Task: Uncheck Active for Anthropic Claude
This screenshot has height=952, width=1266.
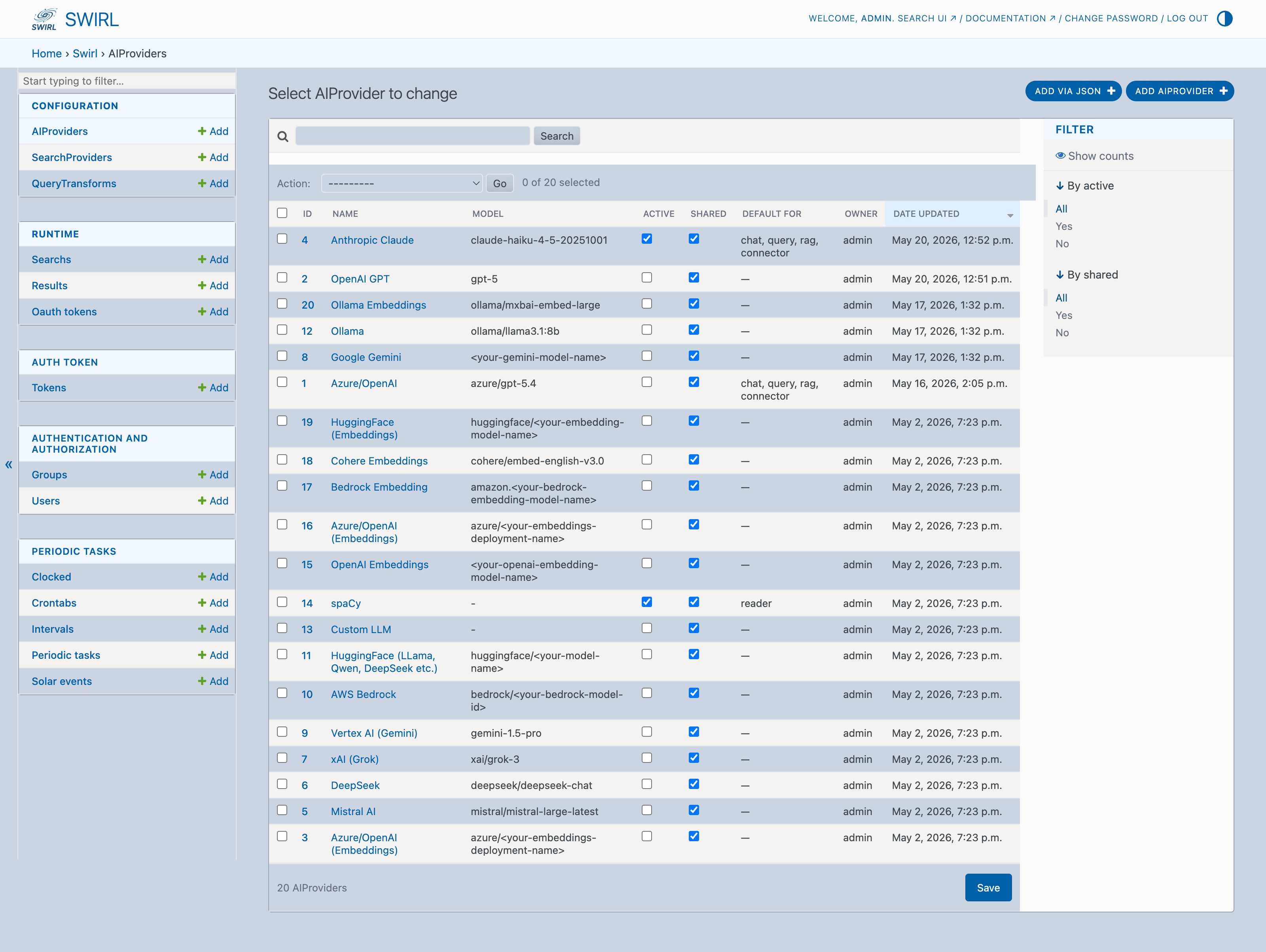Action: click(x=647, y=239)
